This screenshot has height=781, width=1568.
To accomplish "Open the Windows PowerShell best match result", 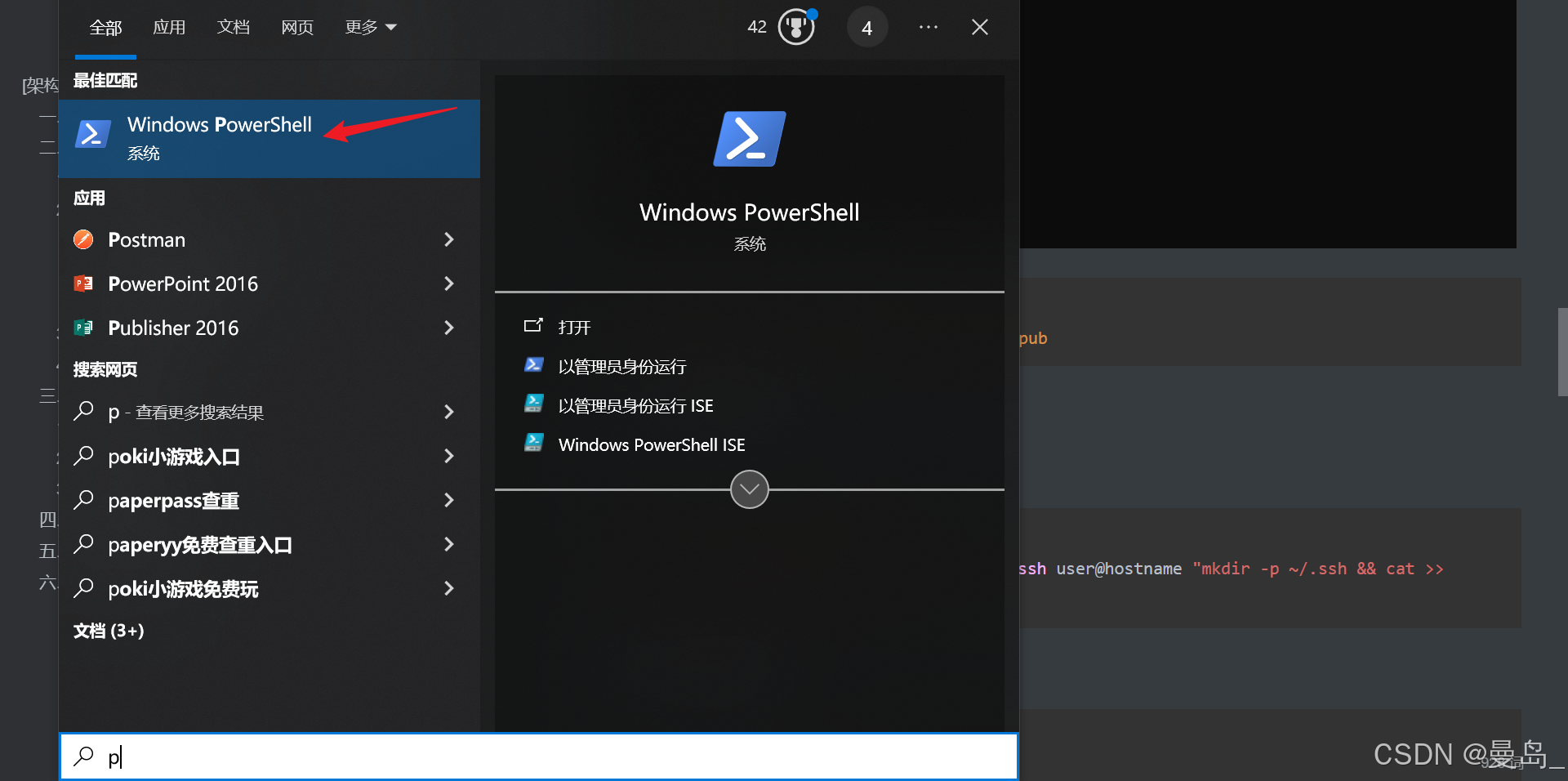I will (x=269, y=139).
